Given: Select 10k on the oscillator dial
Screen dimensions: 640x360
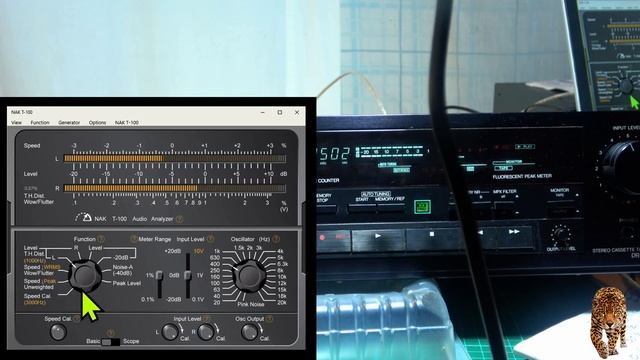Looking at the screenshot, I should point(282,277).
